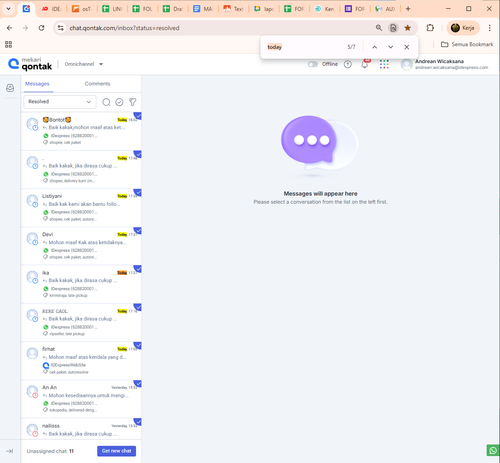500x463 pixels.
Task: Click the upload arrow circle icon
Action: (348, 64)
